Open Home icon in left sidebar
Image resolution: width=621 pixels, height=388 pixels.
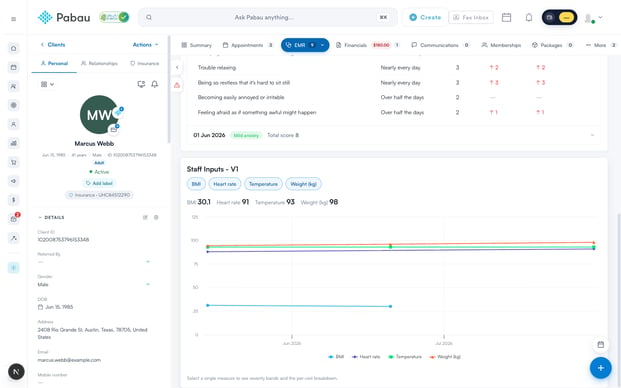coord(13,48)
